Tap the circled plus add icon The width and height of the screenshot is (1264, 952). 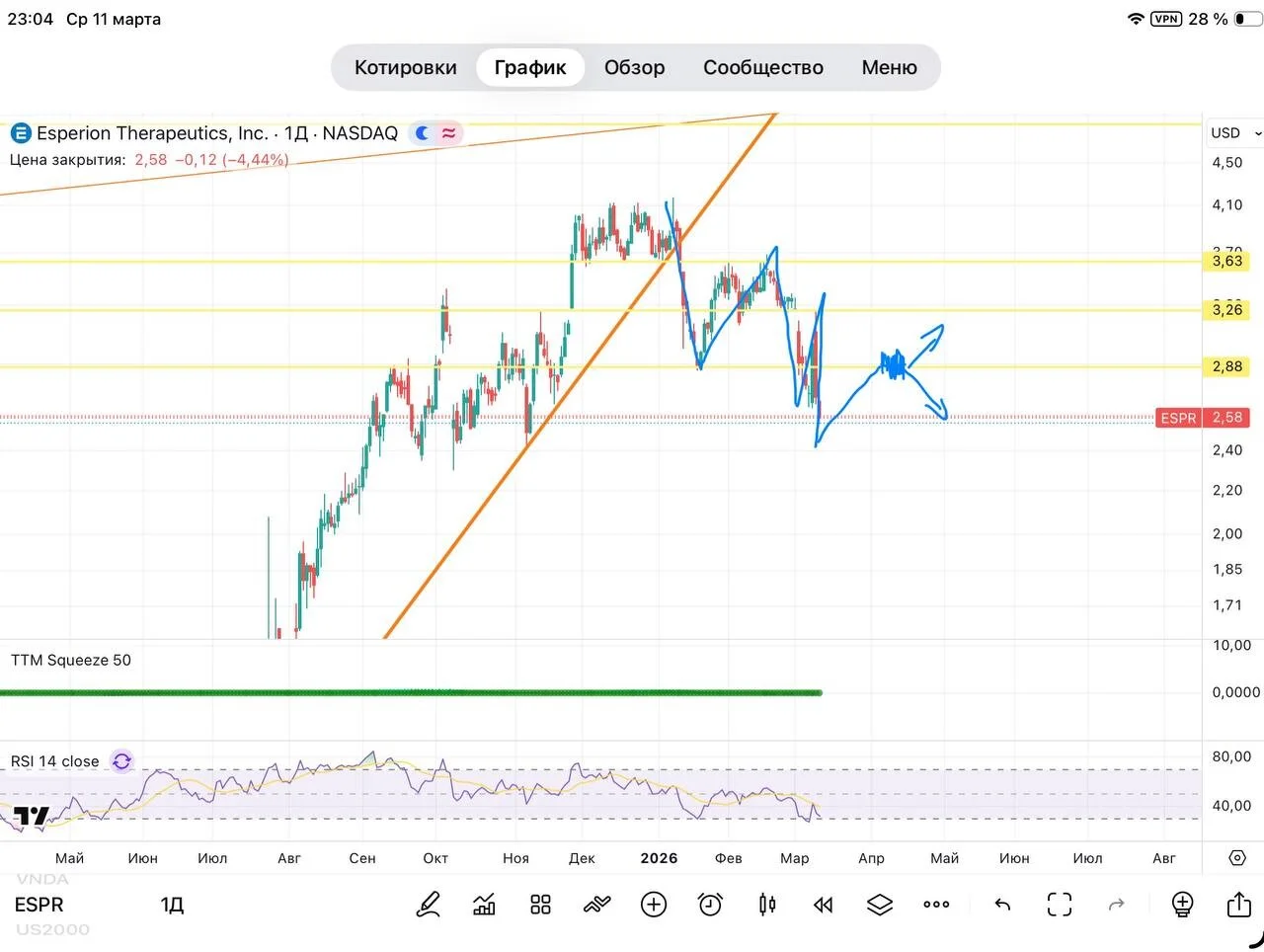point(654,904)
